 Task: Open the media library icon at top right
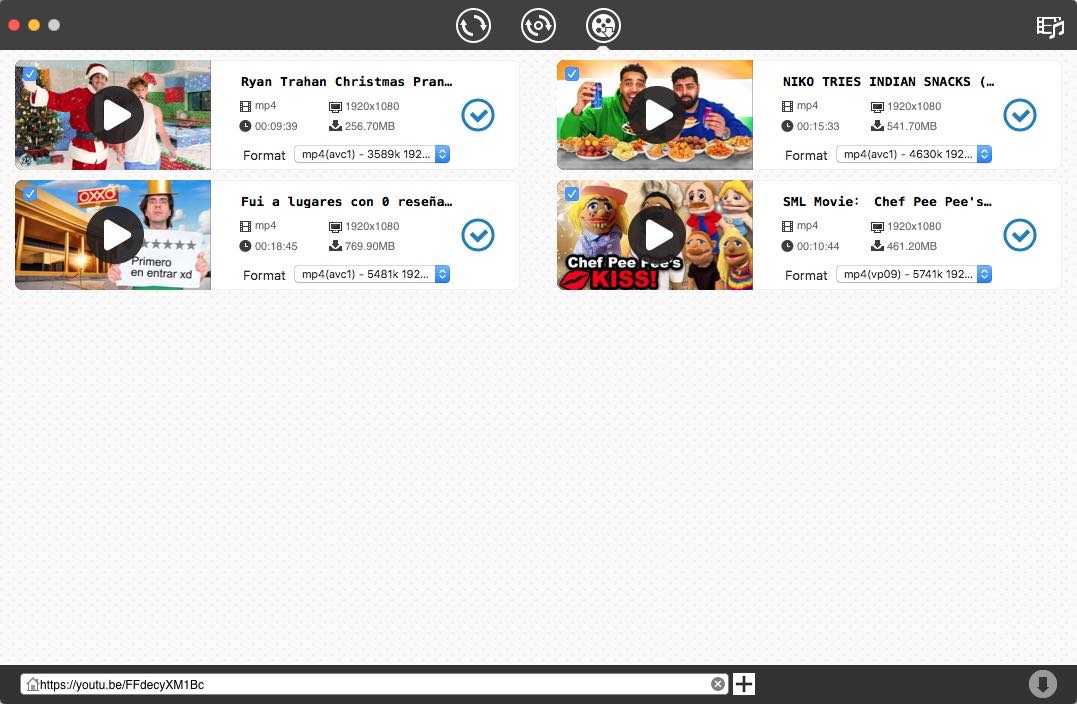(1050, 27)
